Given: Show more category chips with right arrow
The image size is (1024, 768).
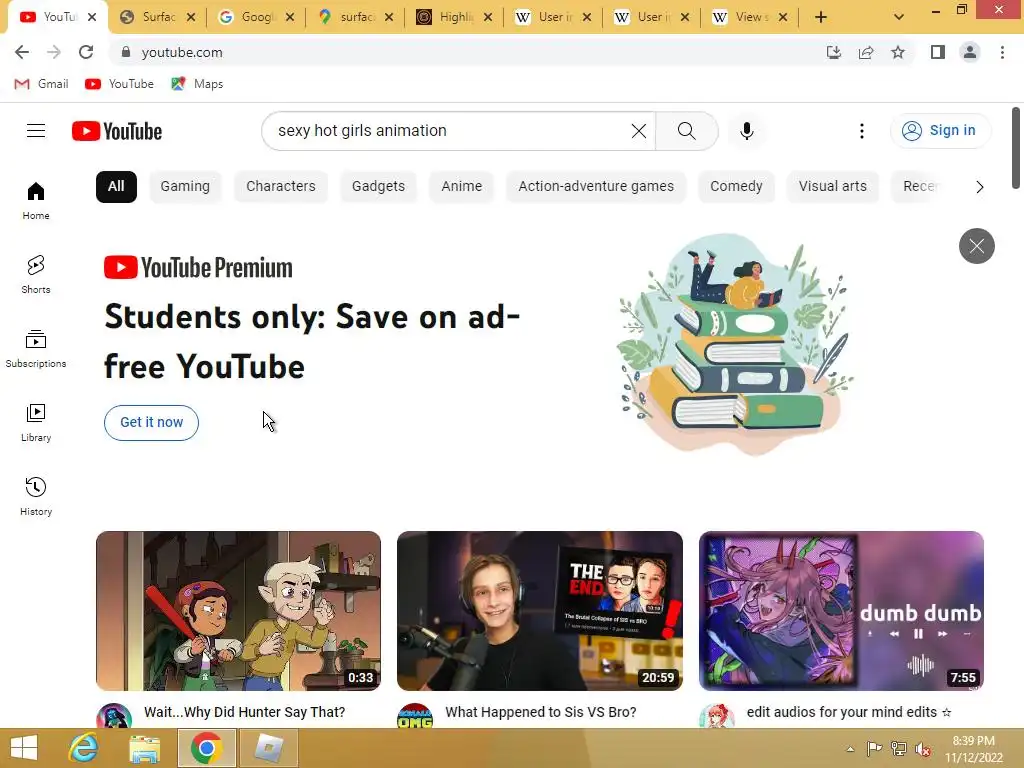Looking at the screenshot, I should [979, 187].
